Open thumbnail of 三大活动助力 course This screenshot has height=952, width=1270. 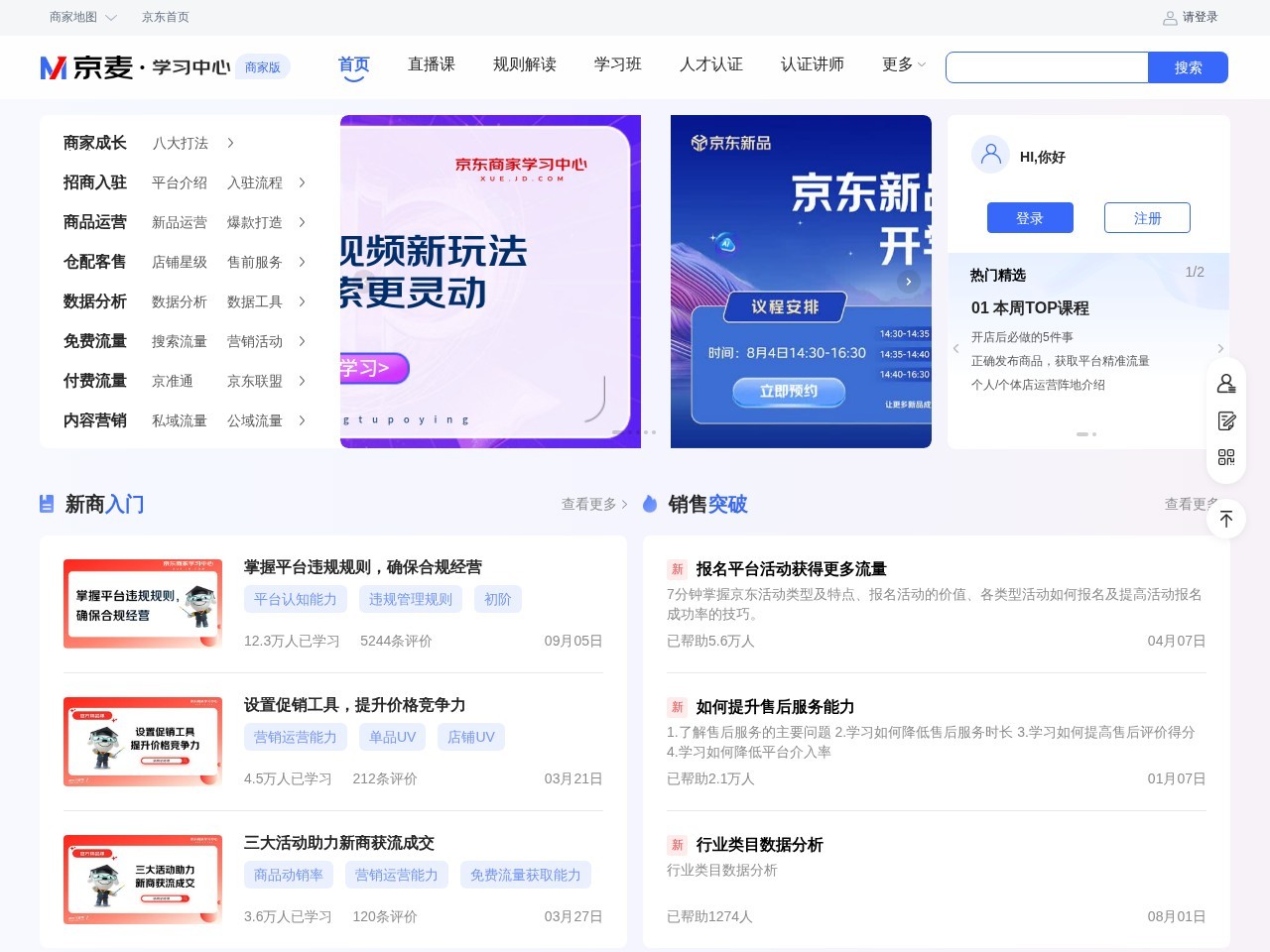click(143, 880)
